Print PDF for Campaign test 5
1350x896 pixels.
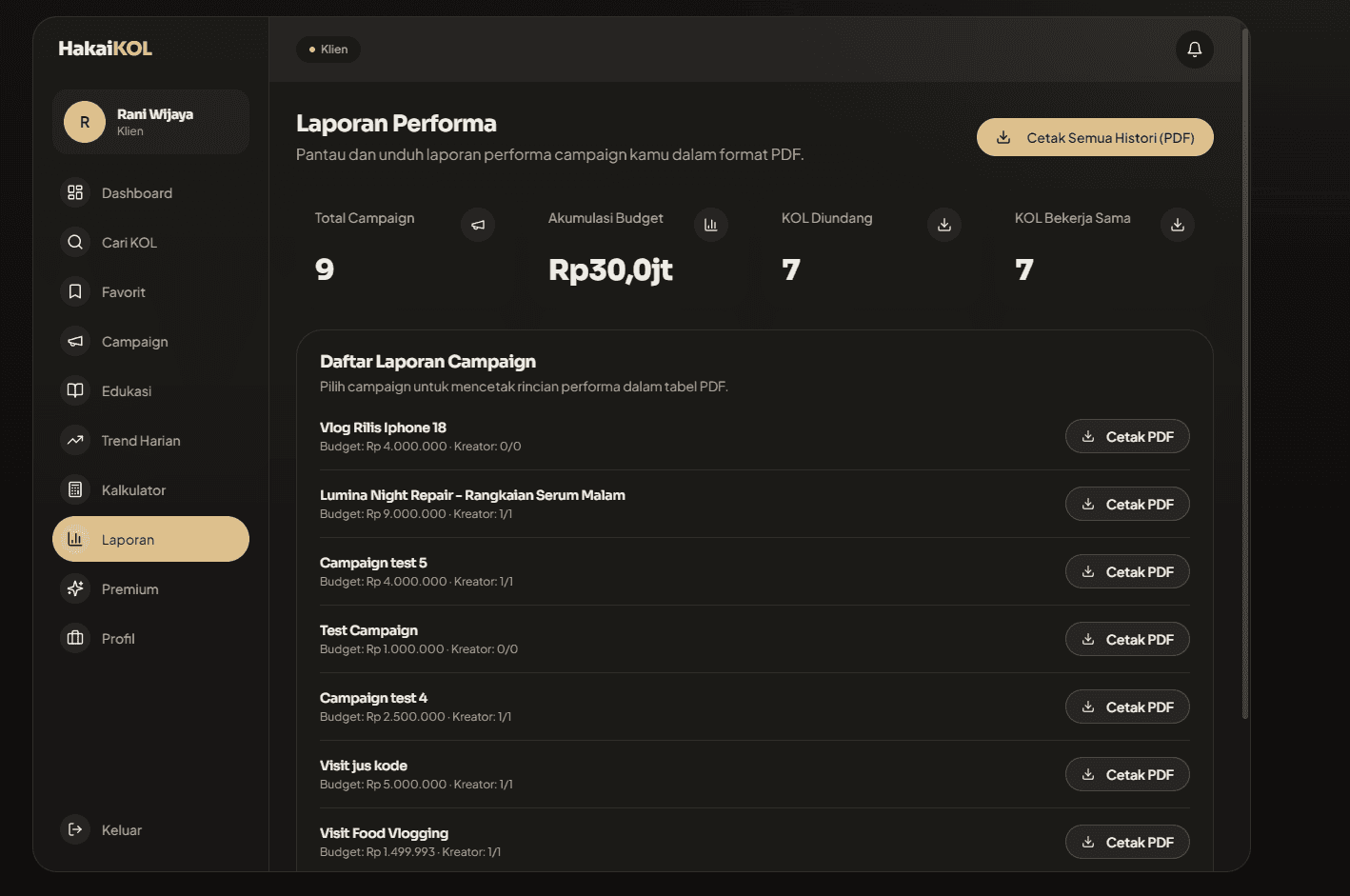click(x=1127, y=571)
